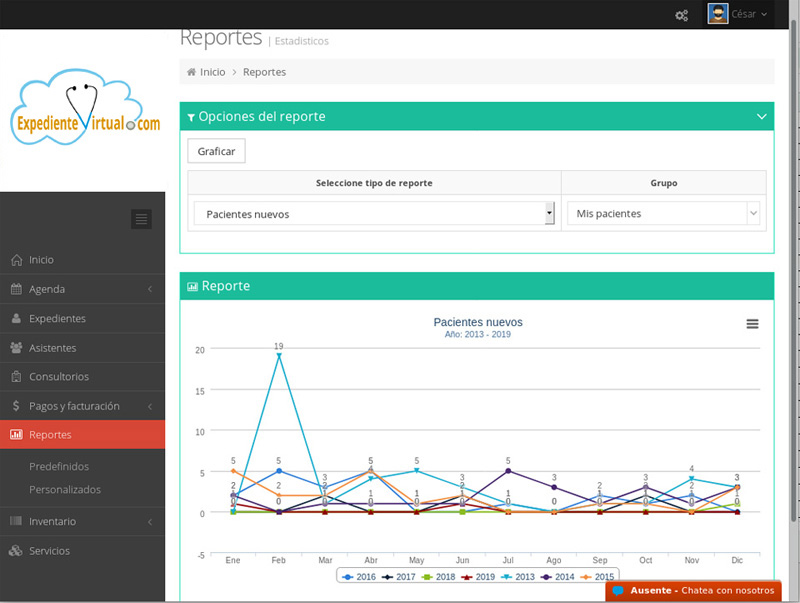The height and width of the screenshot is (603, 800).
Task: Open the Personalizados reports submenu item
Action: pos(65,489)
